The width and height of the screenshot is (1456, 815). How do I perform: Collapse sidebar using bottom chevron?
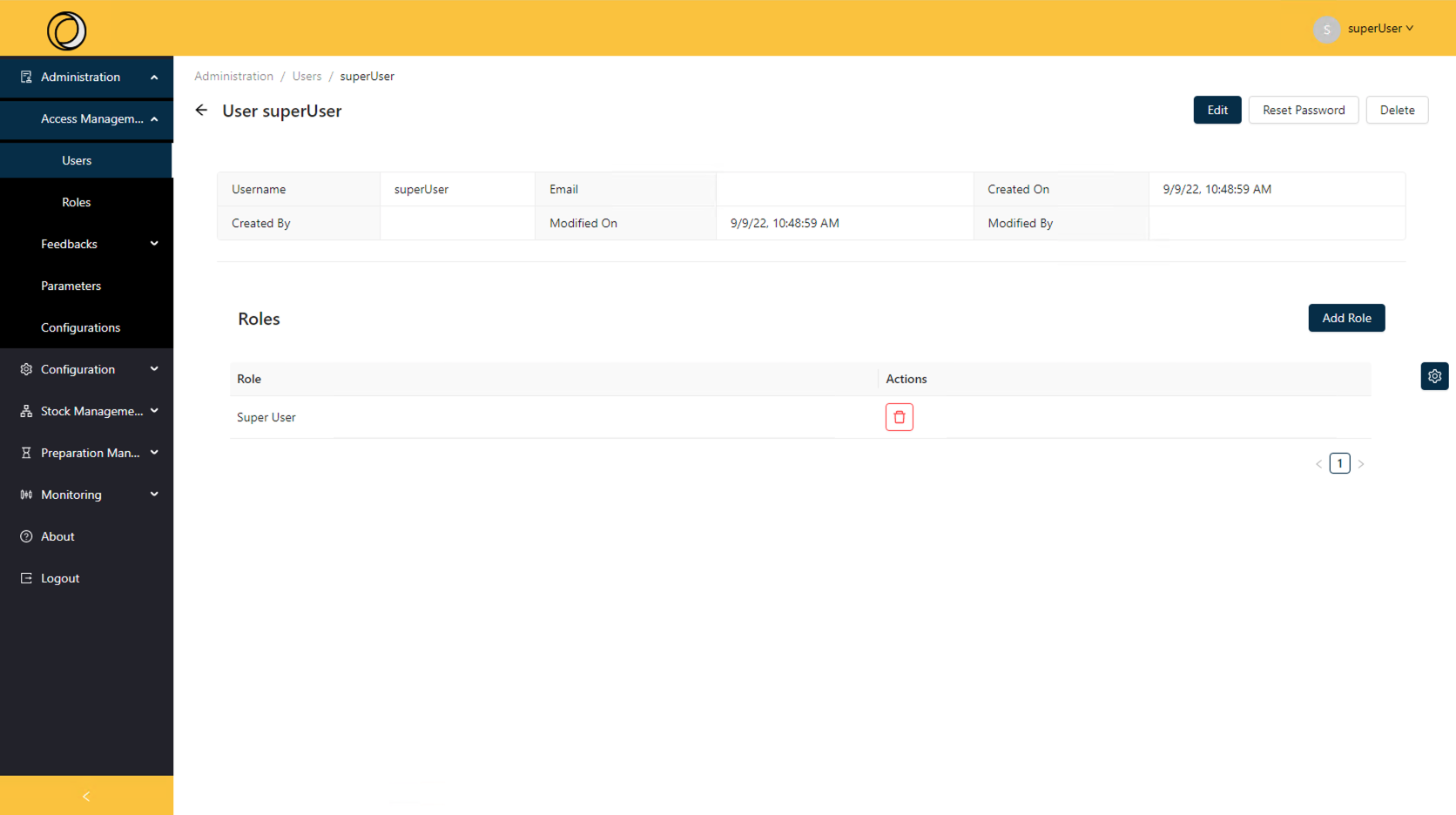(x=86, y=796)
